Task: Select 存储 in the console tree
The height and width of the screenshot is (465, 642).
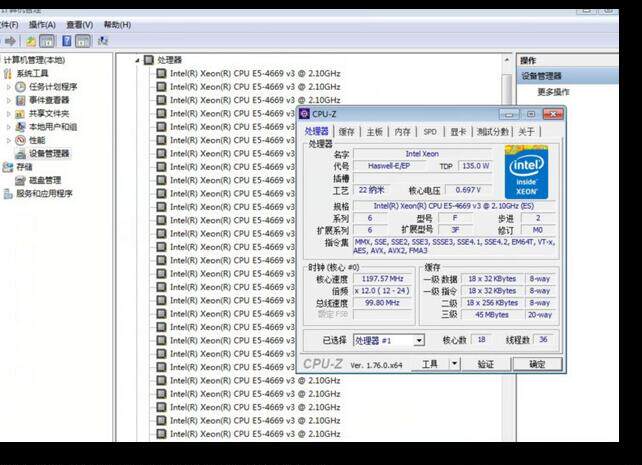Action: click(24, 167)
